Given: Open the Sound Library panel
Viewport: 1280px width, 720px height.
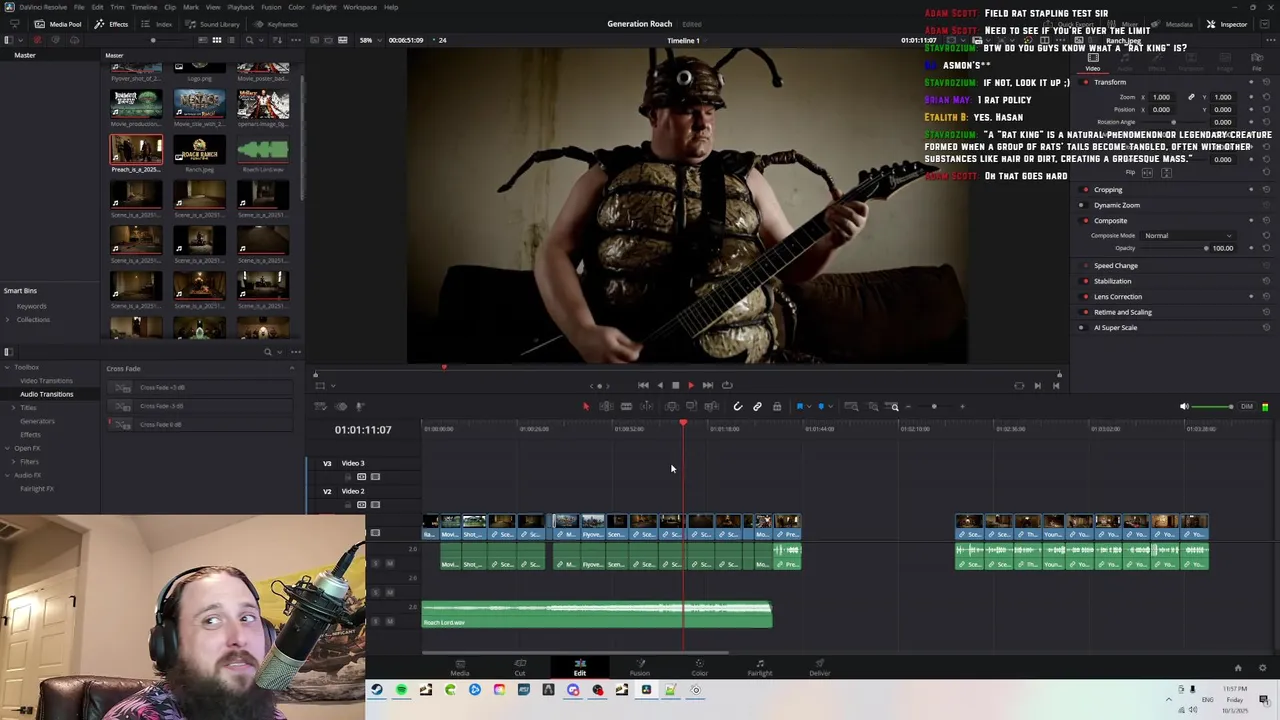Looking at the screenshot, I should (213, 24).
